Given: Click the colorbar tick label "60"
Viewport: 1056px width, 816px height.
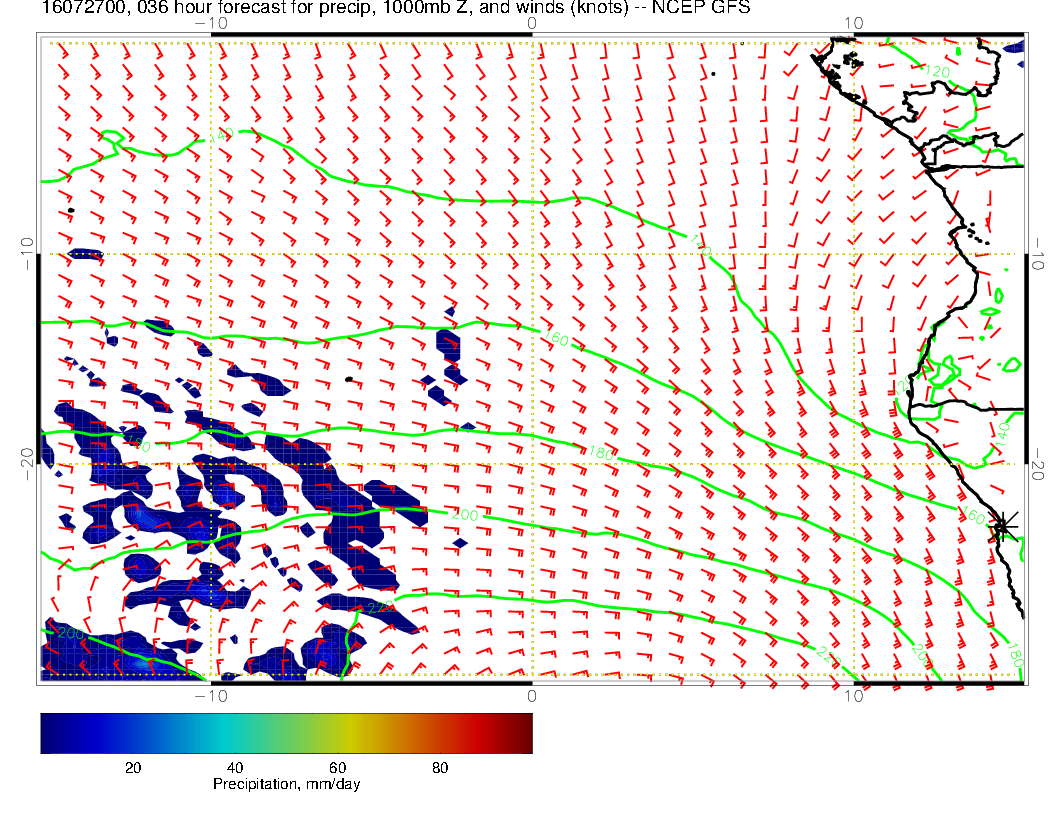Looking at the screenshot, I should click(x=337, y=768).
